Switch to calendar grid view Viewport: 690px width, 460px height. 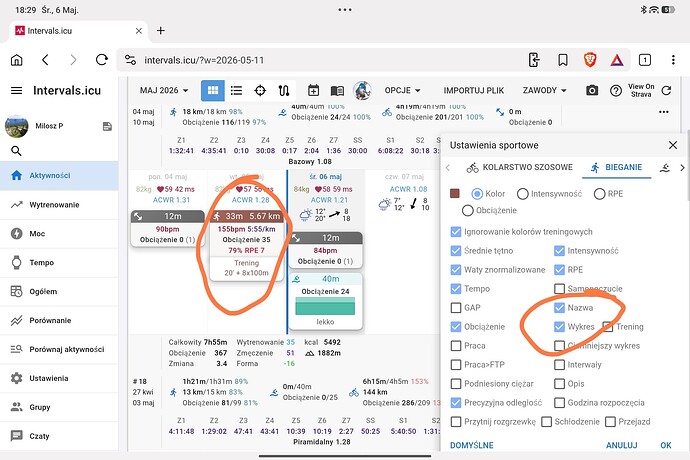[x=213, y=91]
